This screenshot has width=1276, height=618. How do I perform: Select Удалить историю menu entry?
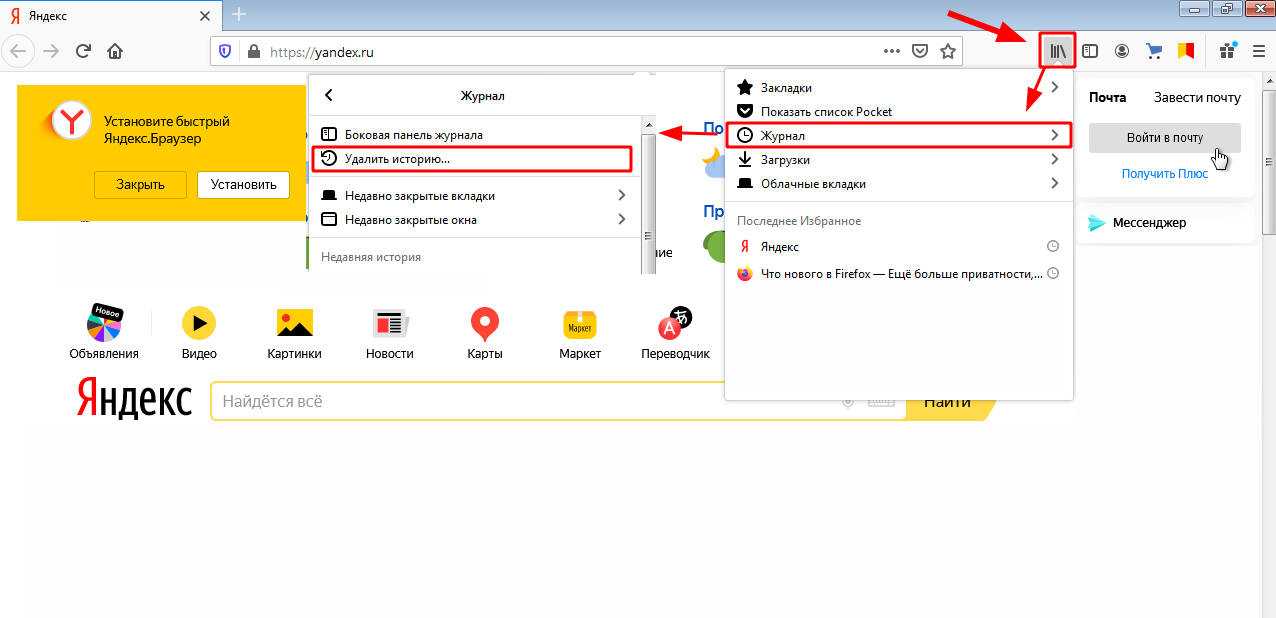tap(397, 159)
